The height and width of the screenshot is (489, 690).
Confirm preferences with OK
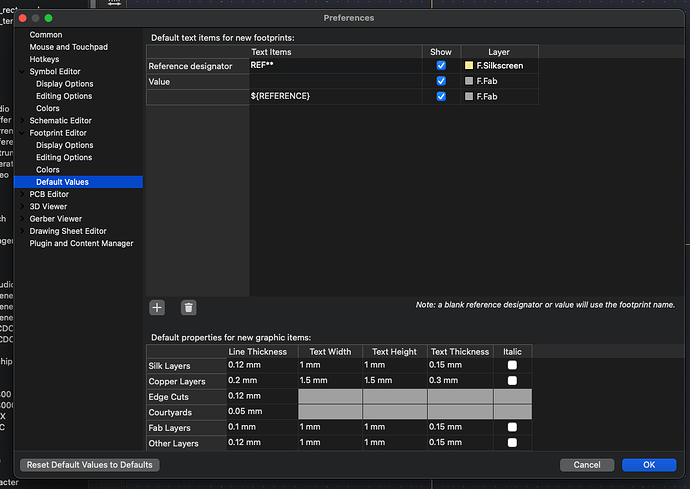point(649,465)
